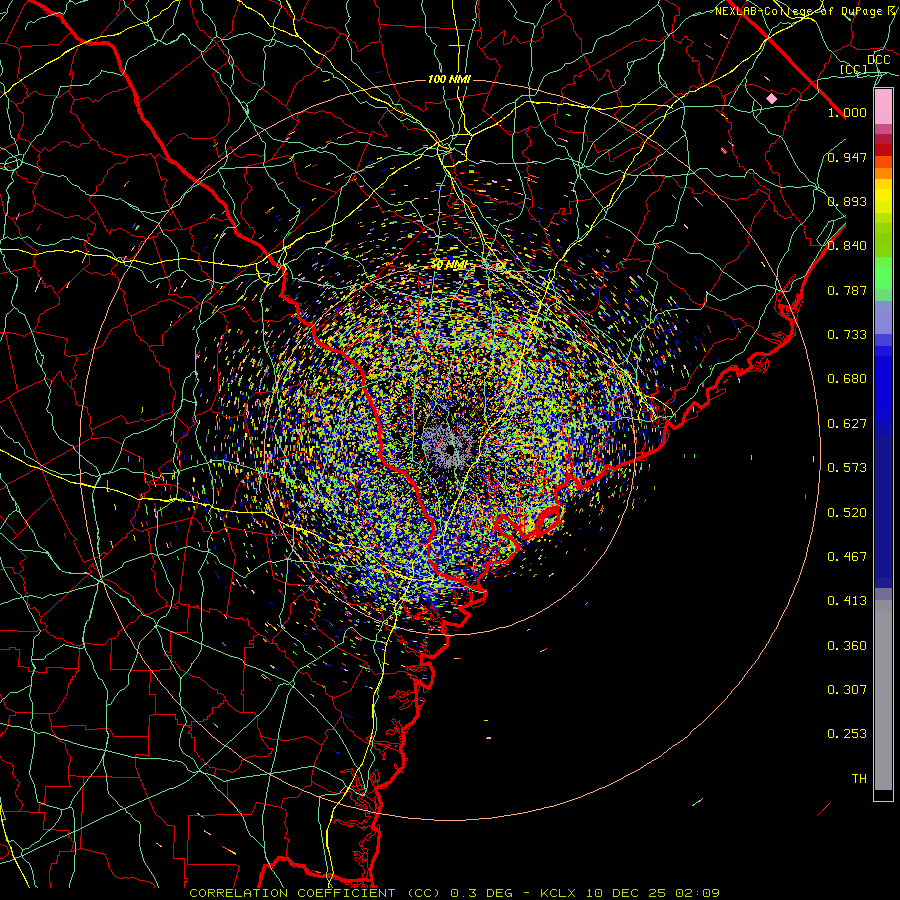Click the 0.787 scale value
The height and width of the screenshot is (900, 900).
[847, 290]
